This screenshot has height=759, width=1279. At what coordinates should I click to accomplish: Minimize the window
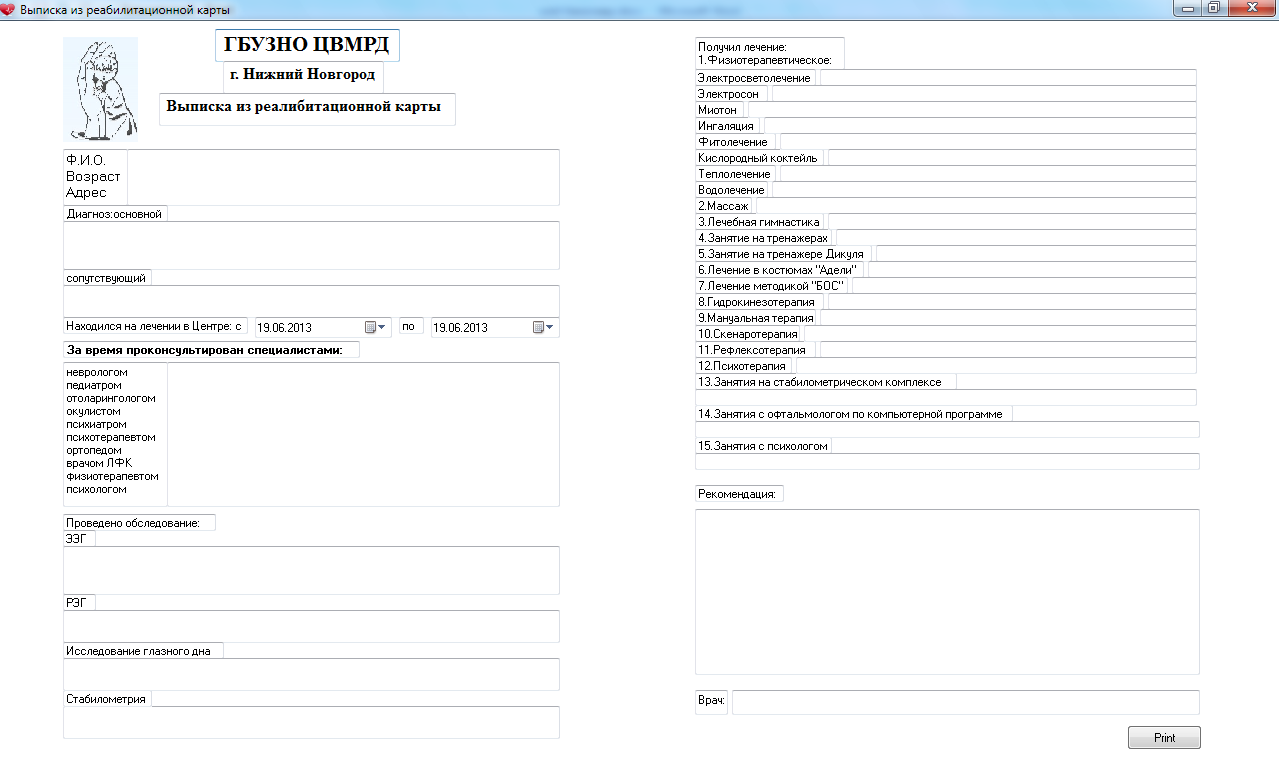click(x=1188, y=8)
